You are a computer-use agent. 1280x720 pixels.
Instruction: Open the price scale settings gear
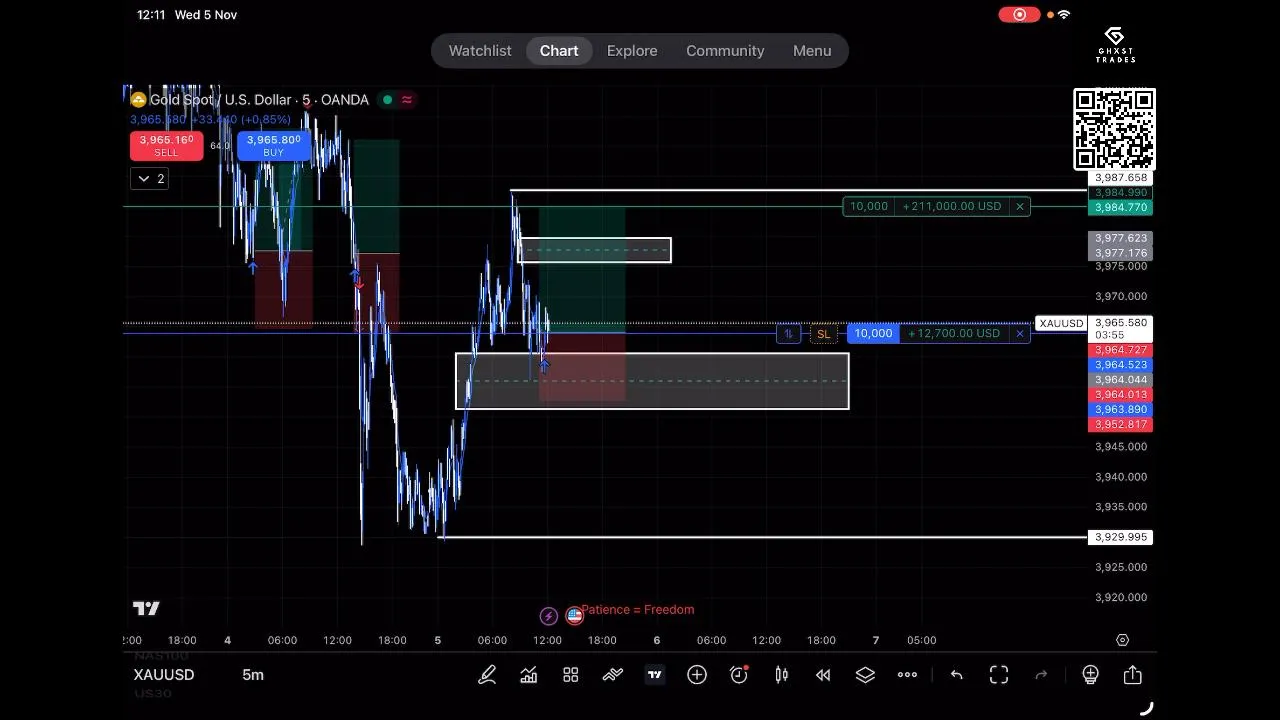[x=1123, y=640]
